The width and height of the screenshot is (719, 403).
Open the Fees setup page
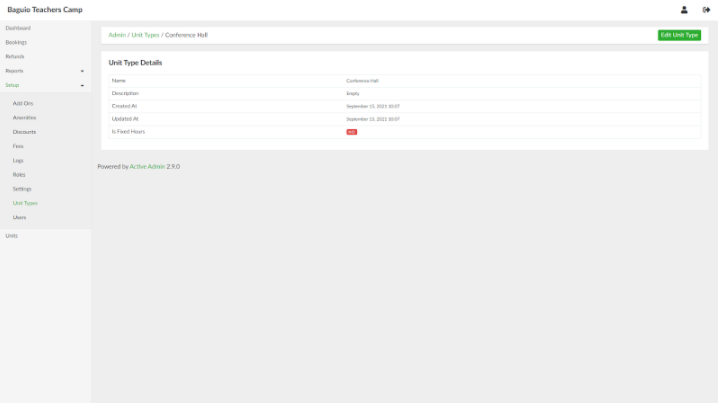coord(18,146)
